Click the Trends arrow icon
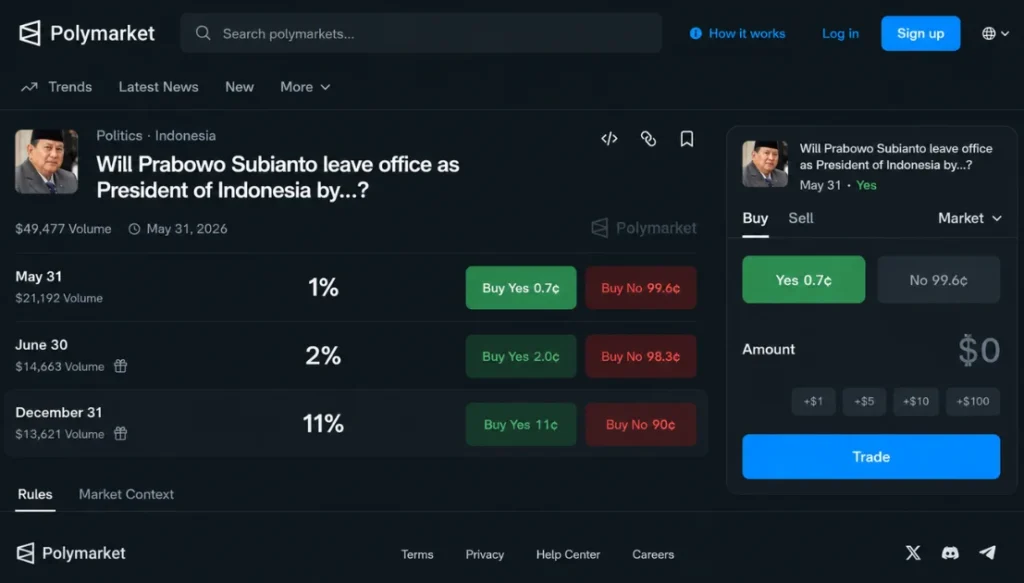This screenshot has height=583, width=1024. point(29,87)
